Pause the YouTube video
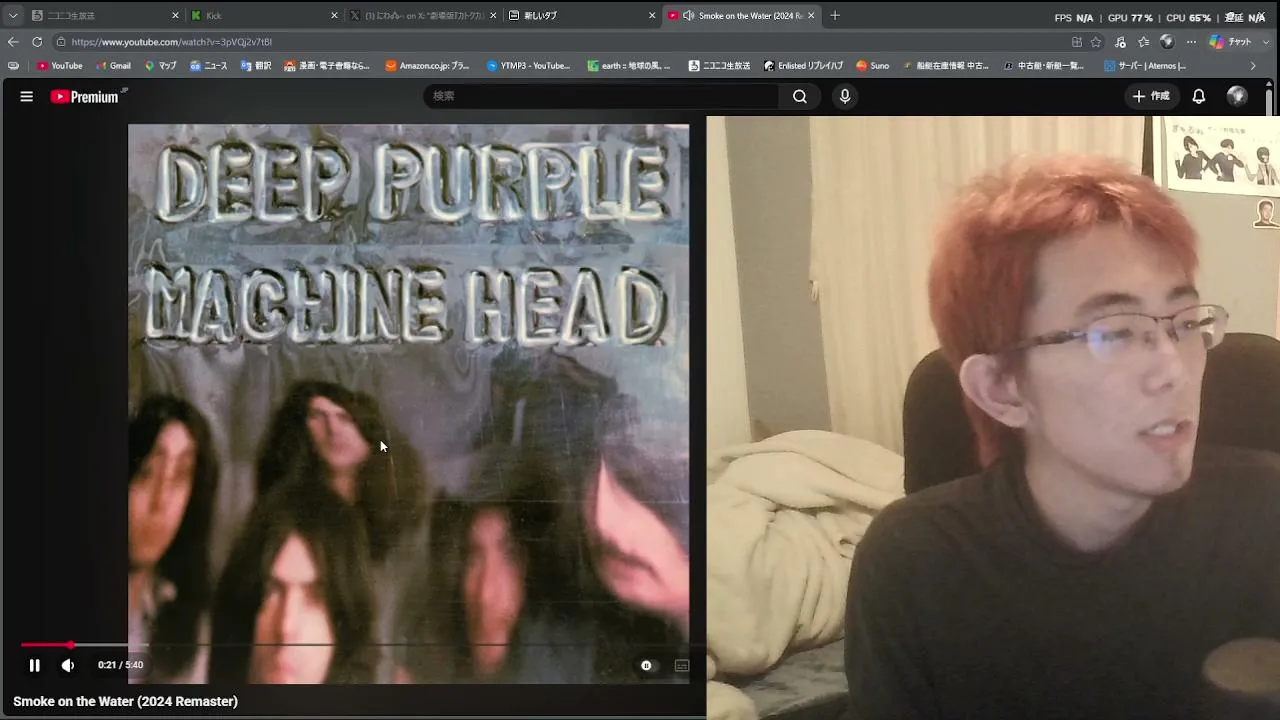The width and height of the screenshot is (1280, 720). coord(34,665)
